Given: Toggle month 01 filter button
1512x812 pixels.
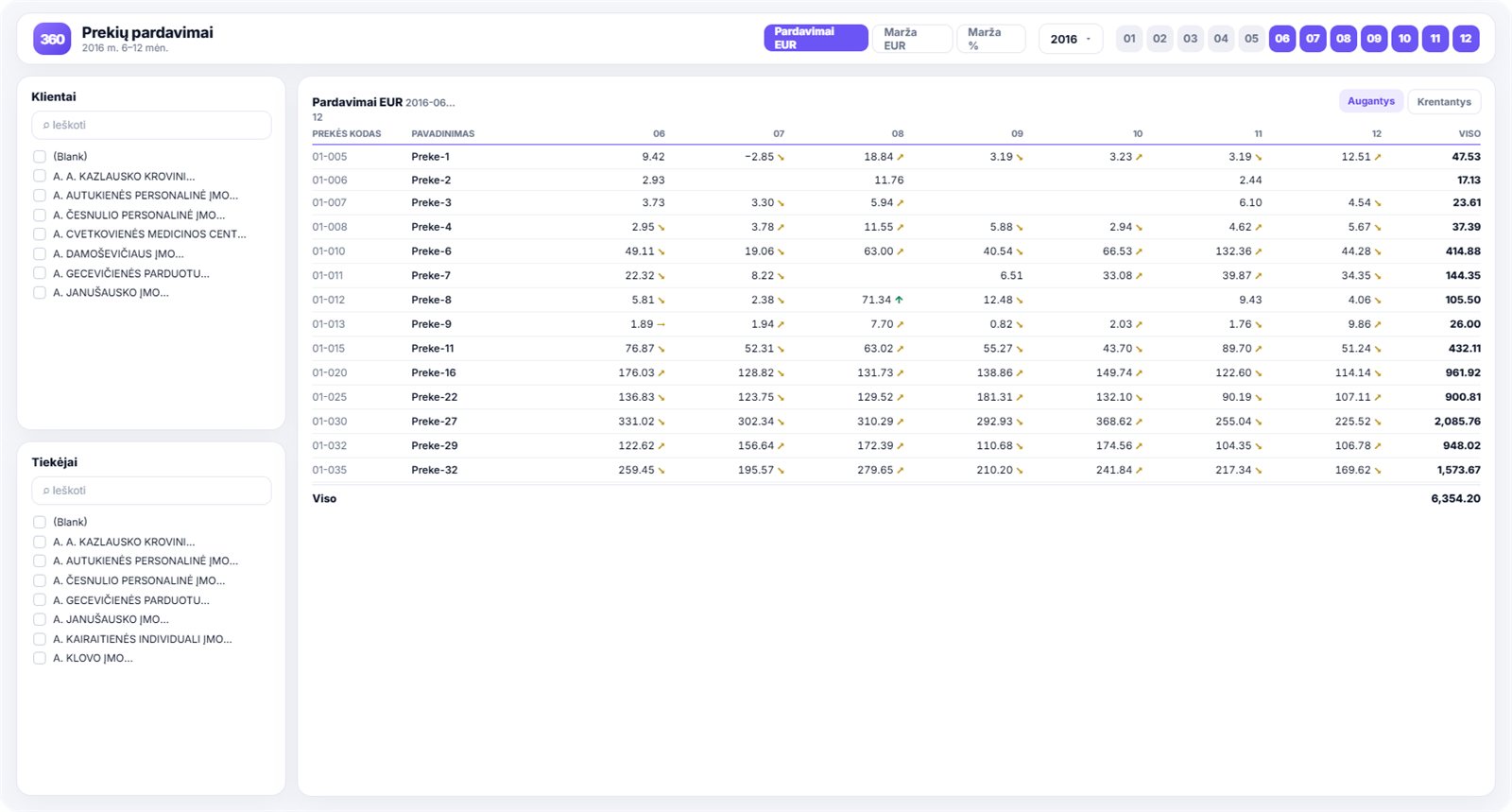Looking at the screenshot, I should 1129,39.
